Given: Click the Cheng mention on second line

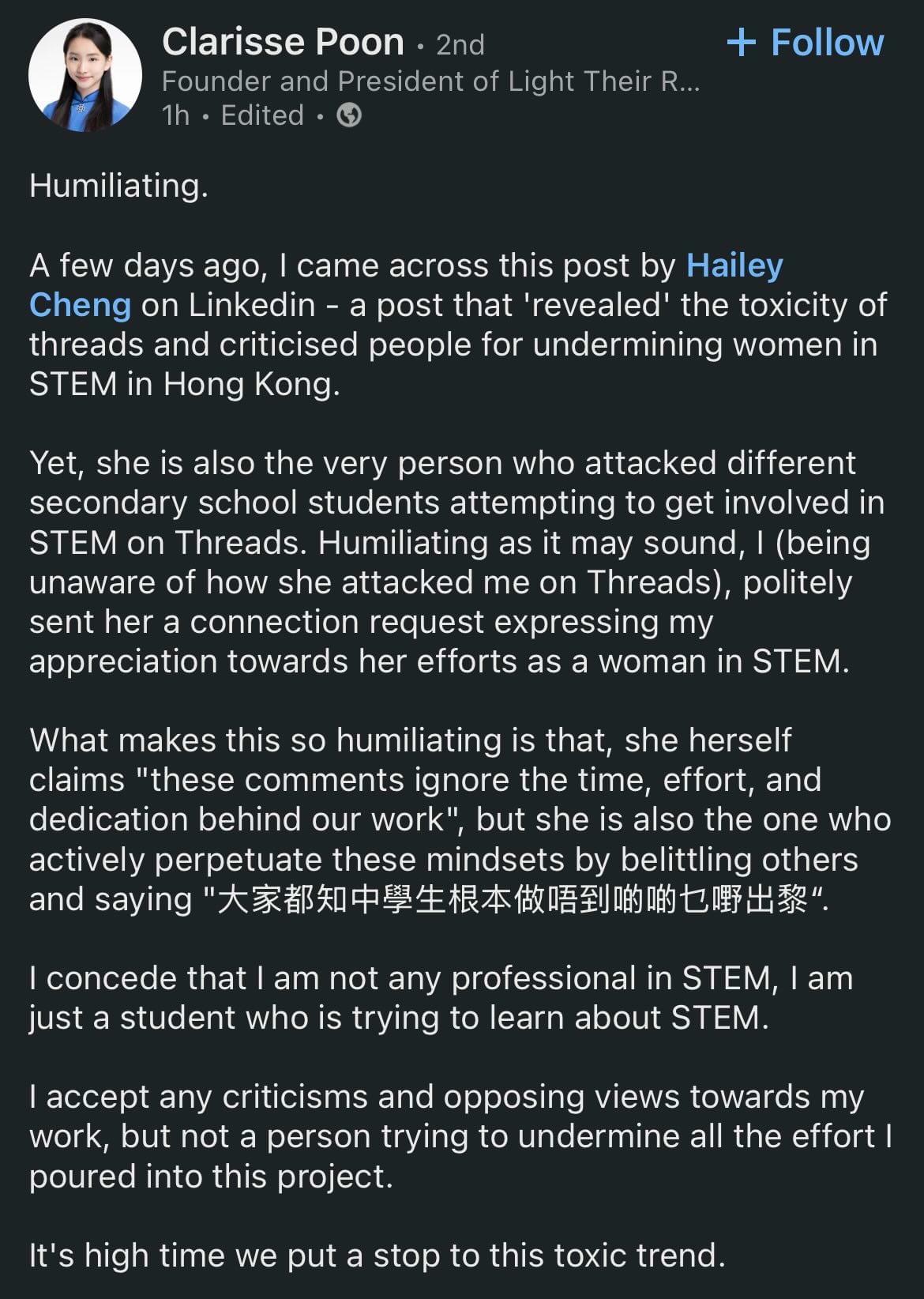Looking at the screenshot, I should tap(80, 305).
